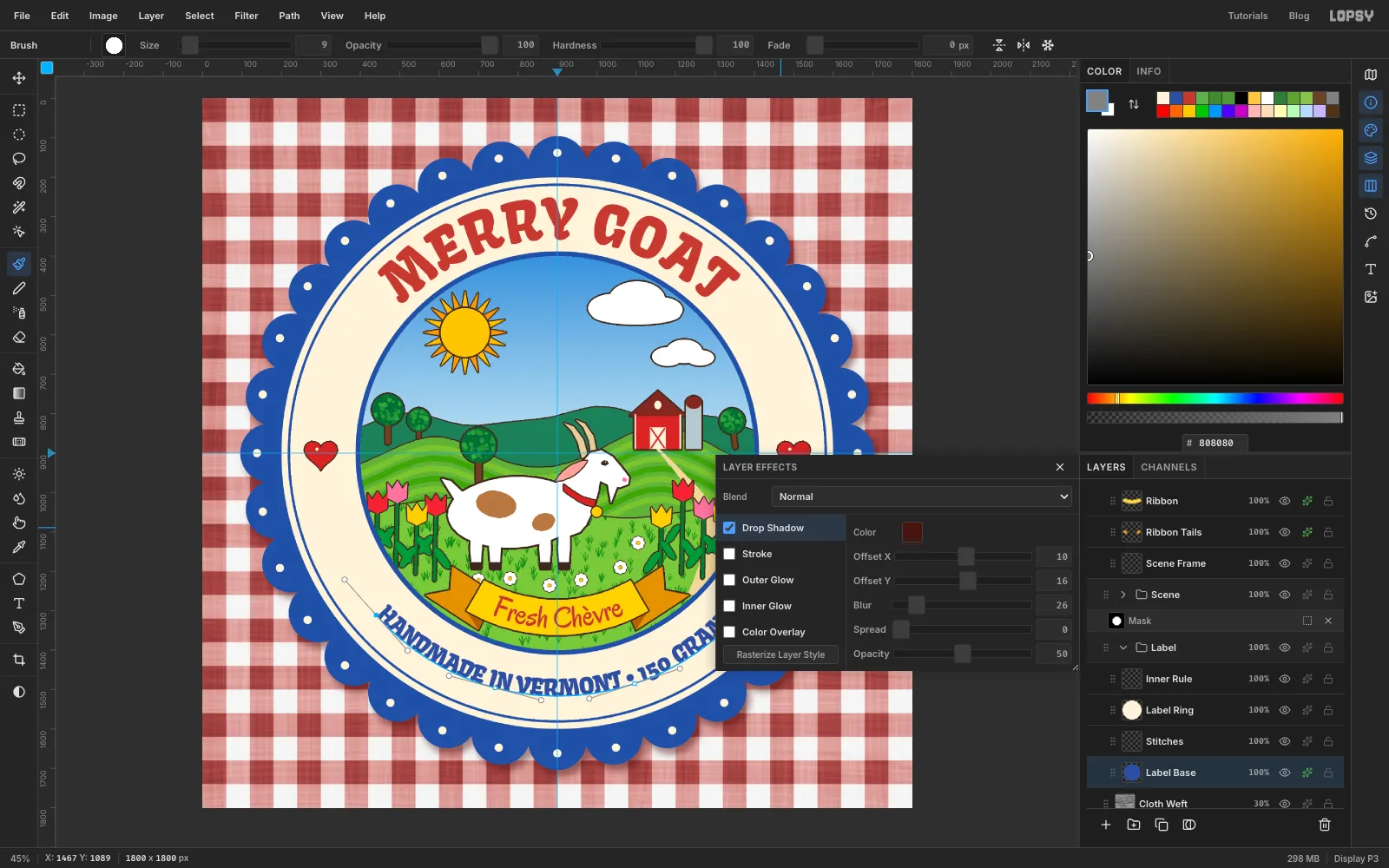Select the Magic Wand tool
Viewport: 1389px width, 868px height.
coord(19,207)
